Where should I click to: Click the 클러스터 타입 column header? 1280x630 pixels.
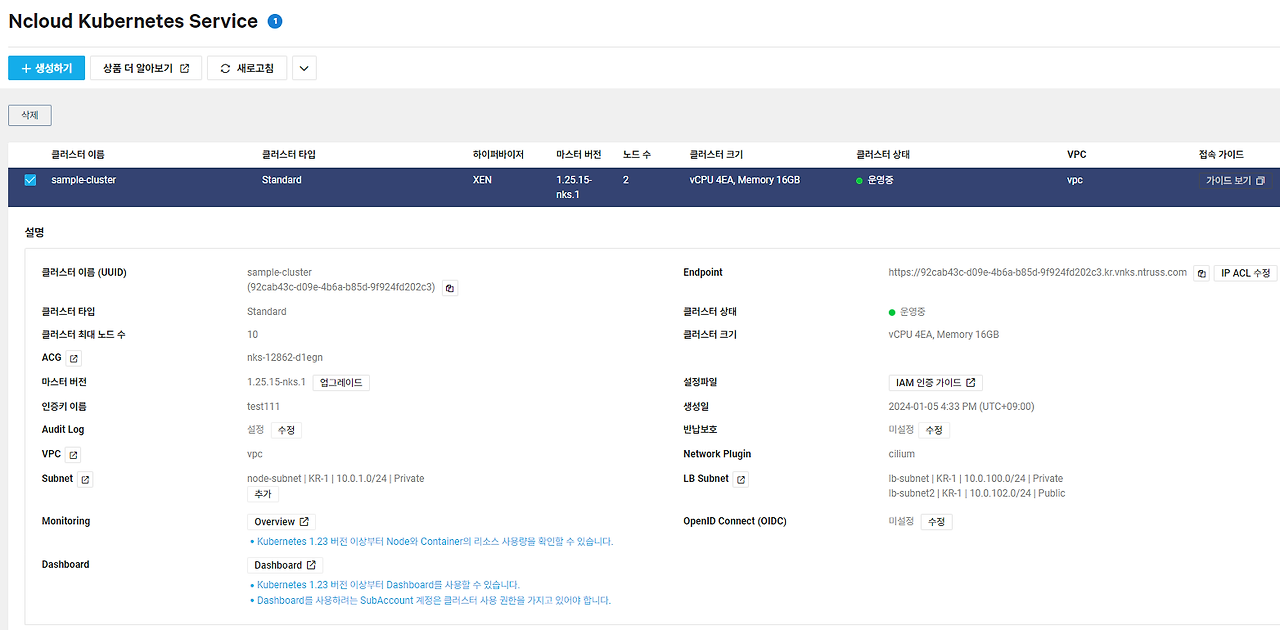(289, 155)
